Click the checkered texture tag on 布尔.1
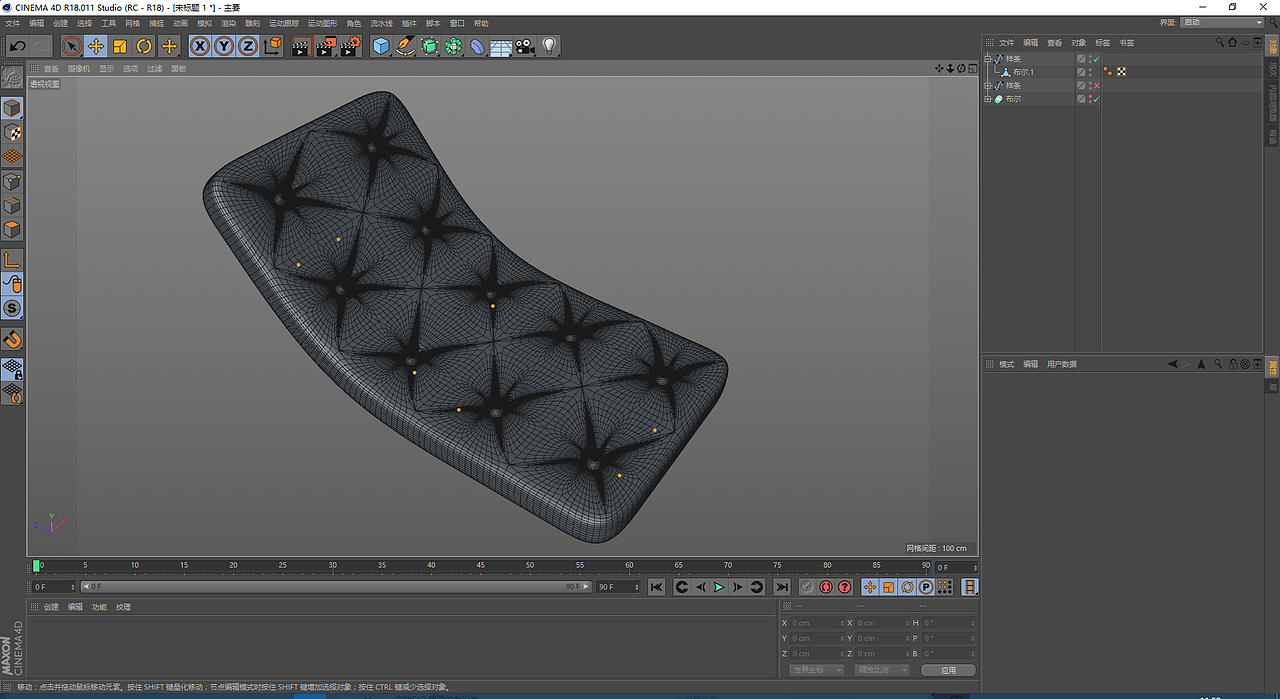Image resolution: width=1280 pixels, height=699 pixels. (1121, 72)
